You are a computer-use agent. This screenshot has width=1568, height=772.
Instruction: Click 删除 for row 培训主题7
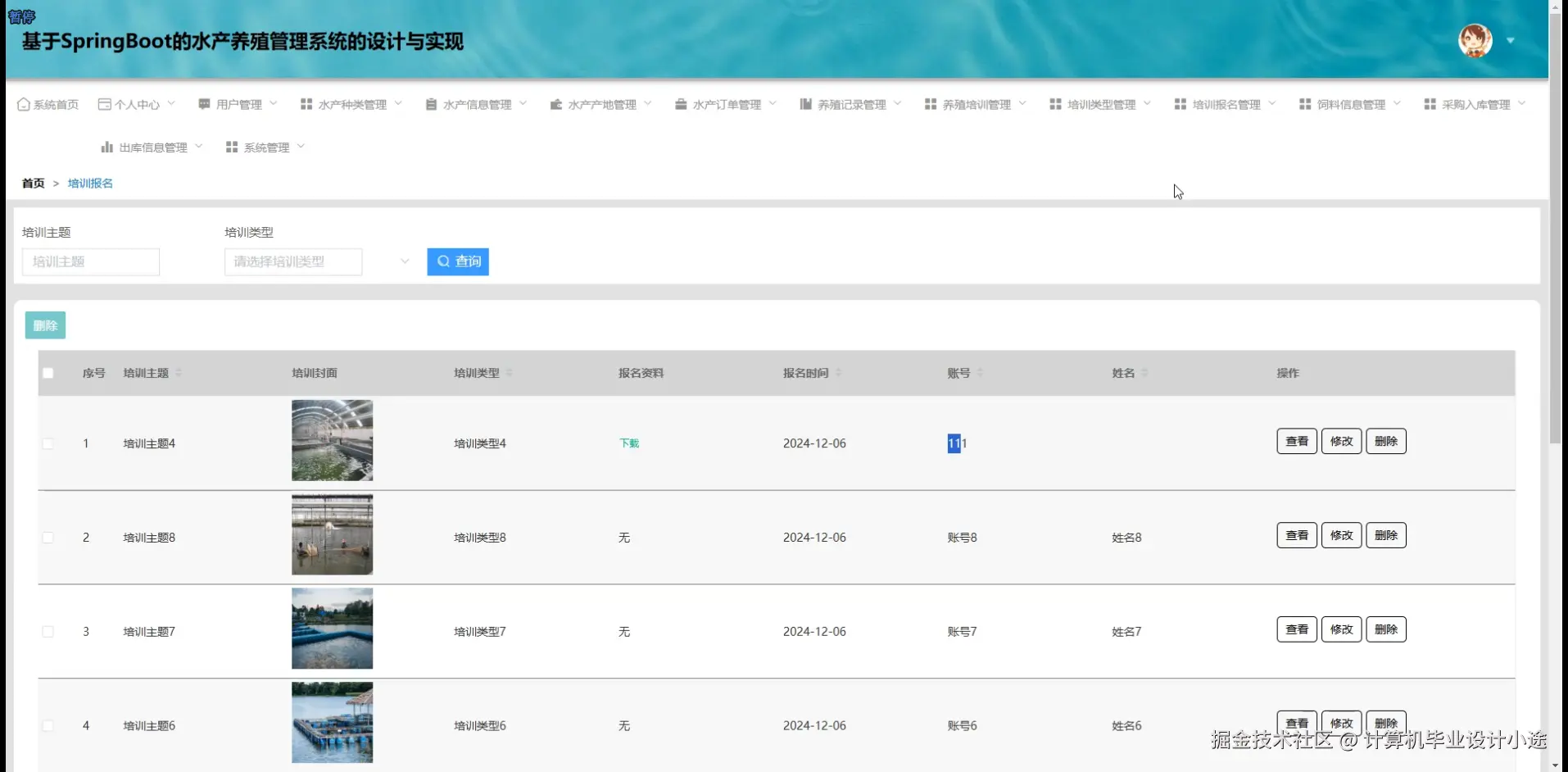(x=1386, y=629)
